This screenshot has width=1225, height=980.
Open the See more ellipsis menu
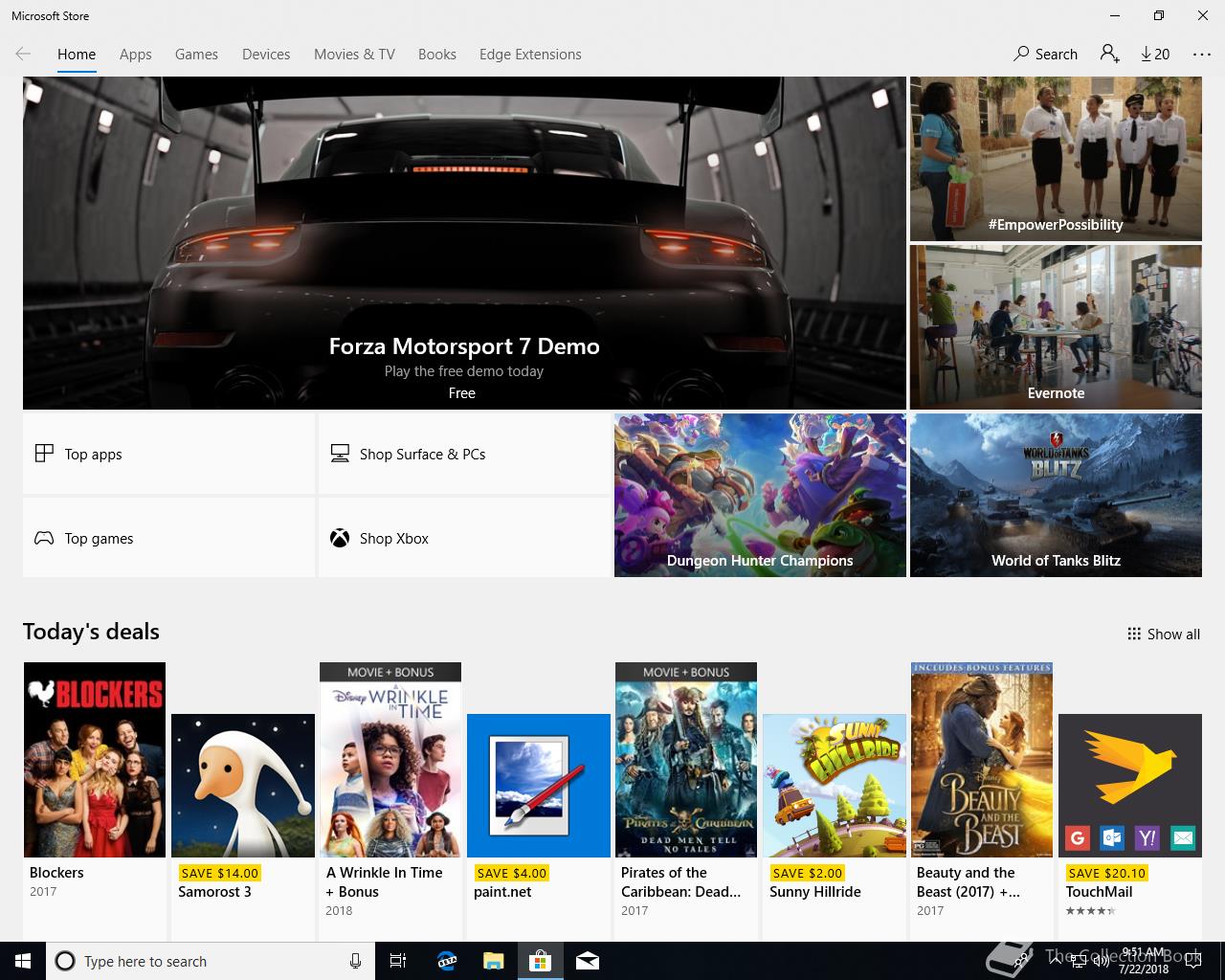1202,55
